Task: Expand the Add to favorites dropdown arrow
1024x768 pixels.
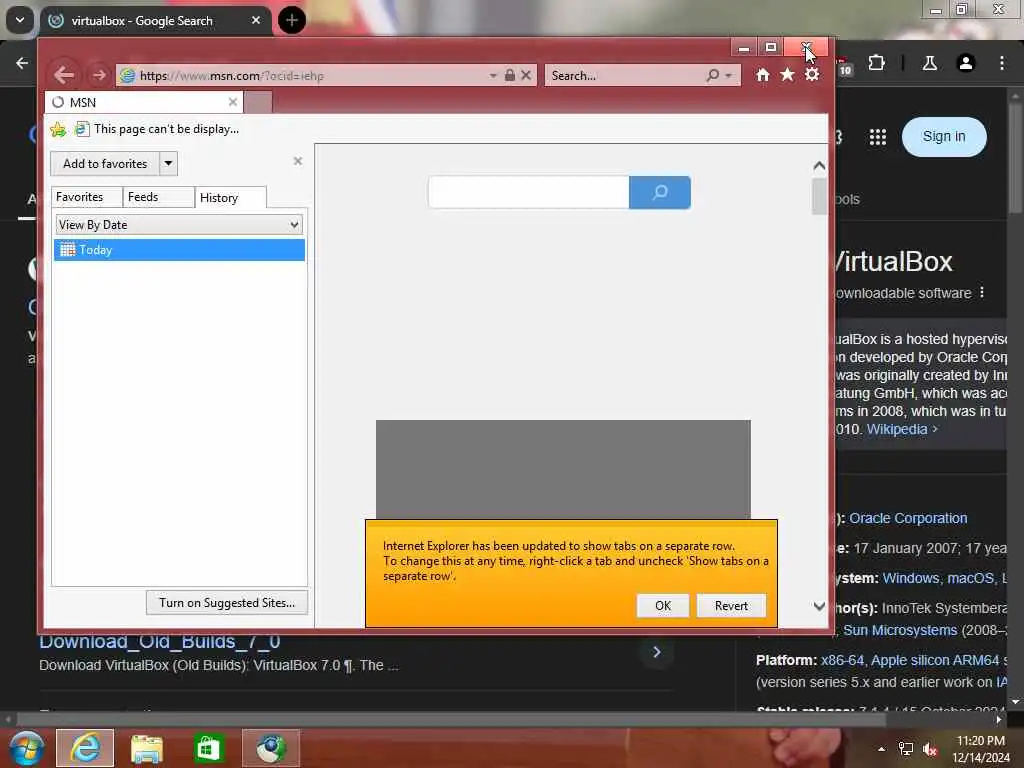Action: (x=168, y=164)
